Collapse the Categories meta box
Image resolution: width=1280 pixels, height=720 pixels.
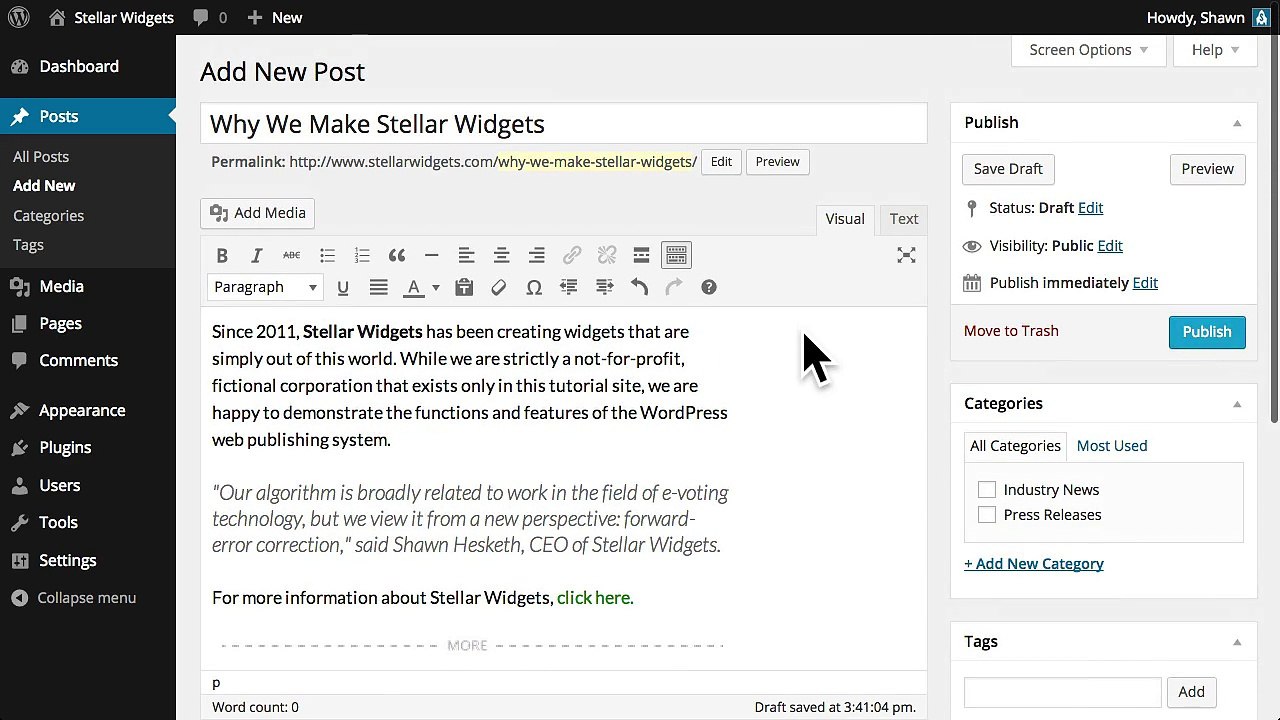(x=1237, y=404)
